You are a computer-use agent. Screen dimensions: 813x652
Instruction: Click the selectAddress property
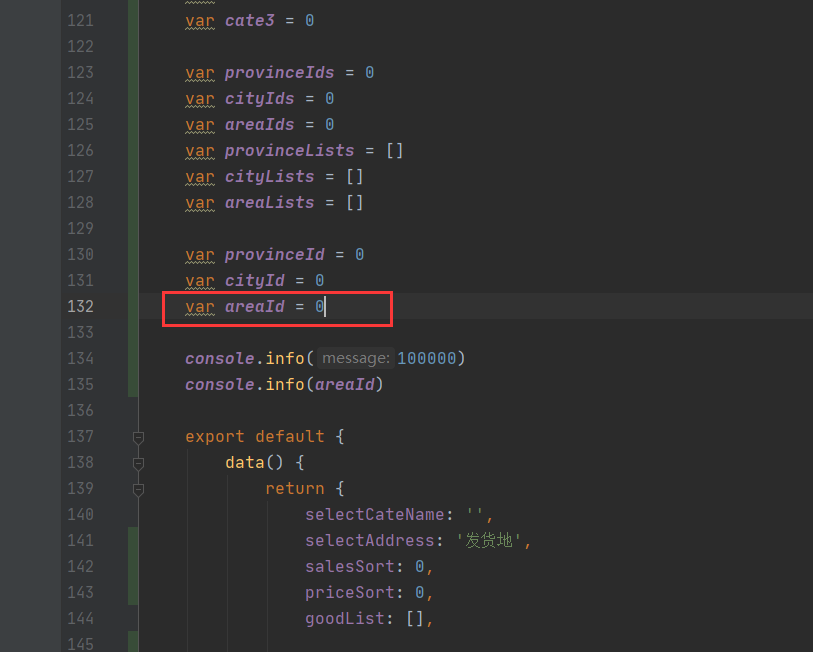[369, 540]
